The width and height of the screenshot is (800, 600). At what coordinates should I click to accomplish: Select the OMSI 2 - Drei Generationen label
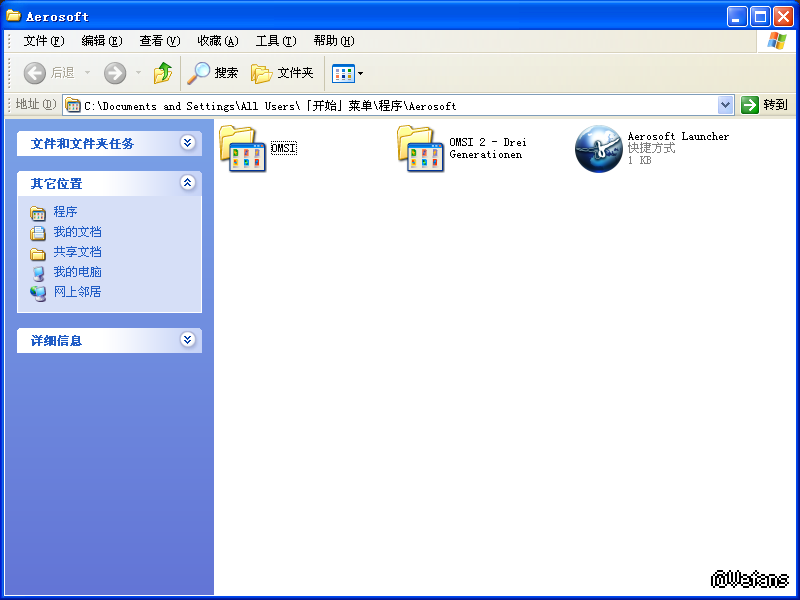point(488,148)
